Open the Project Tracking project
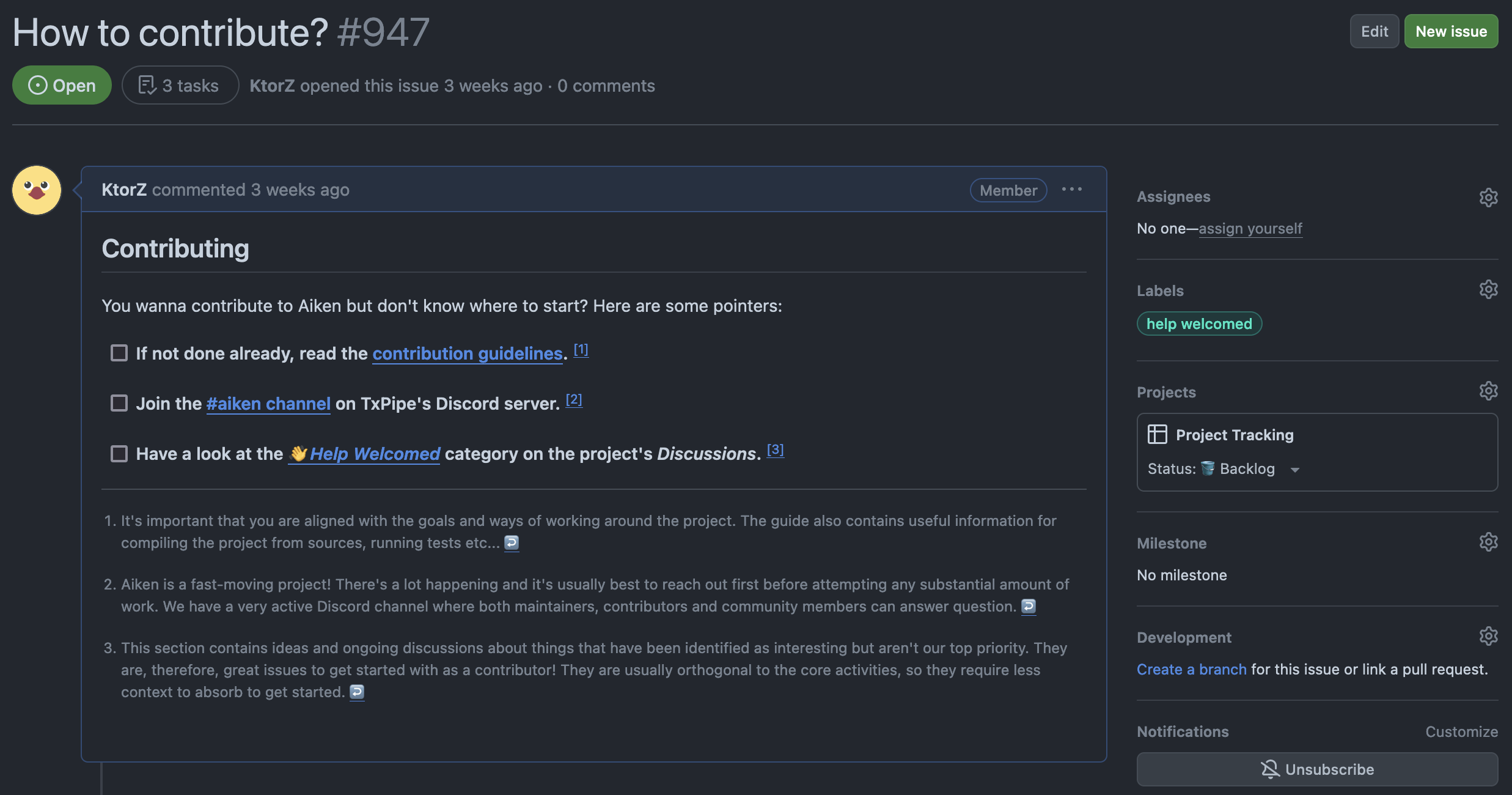 click(1235, 435)
